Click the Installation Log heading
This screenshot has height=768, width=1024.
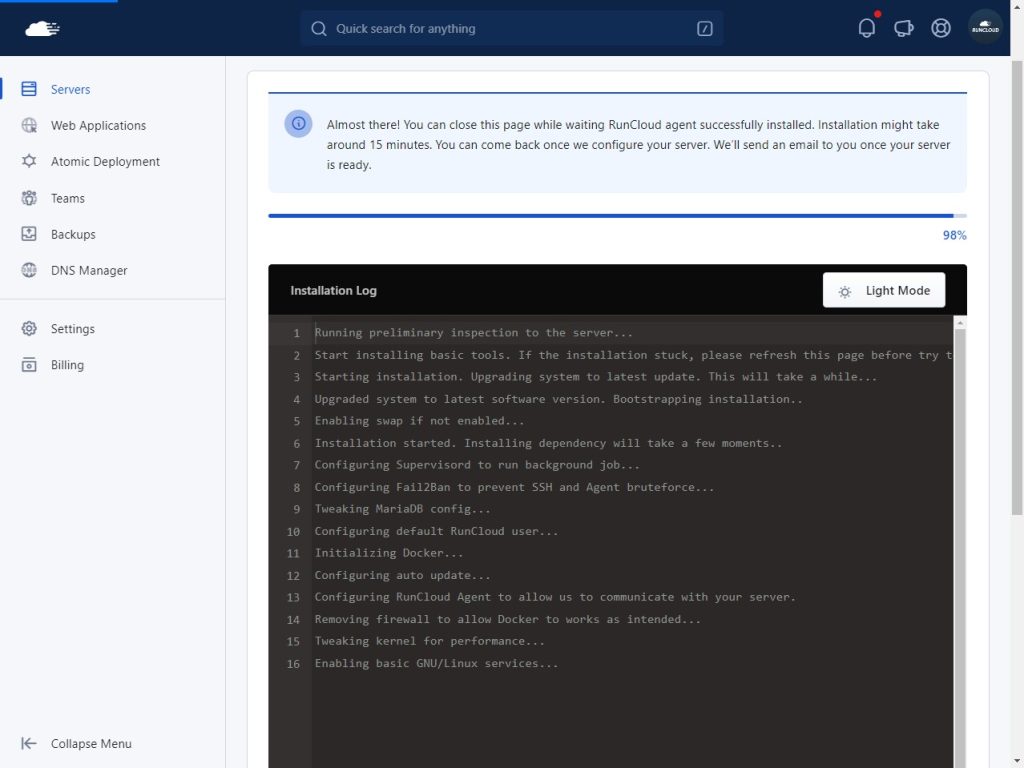click(333, 291)
